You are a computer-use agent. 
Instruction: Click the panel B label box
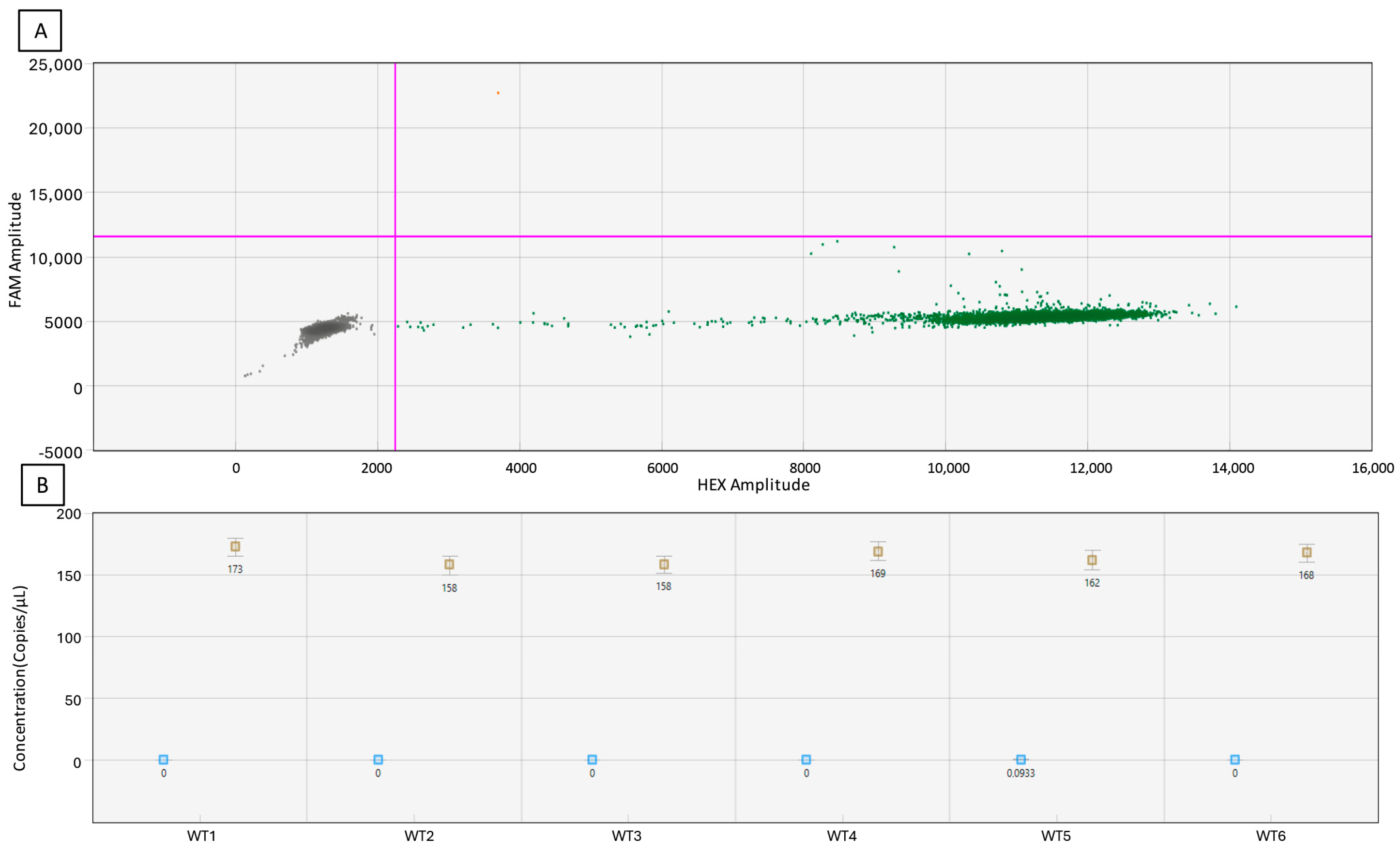[43, 485]
